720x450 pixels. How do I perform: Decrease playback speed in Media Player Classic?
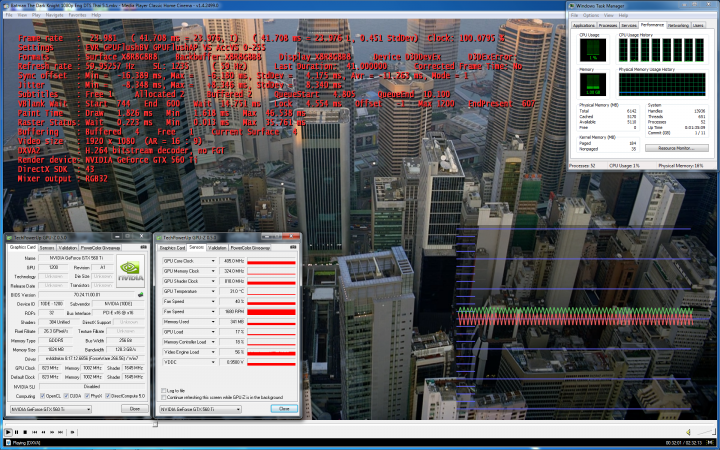coord(43,432)
